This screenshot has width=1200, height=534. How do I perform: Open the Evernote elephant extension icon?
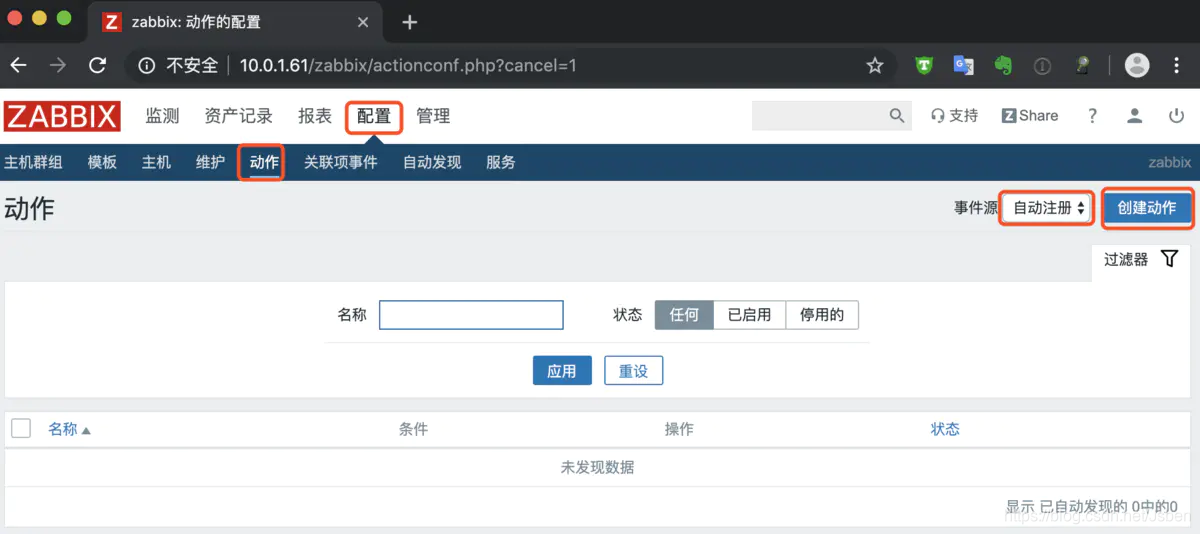click(1003, 66)
